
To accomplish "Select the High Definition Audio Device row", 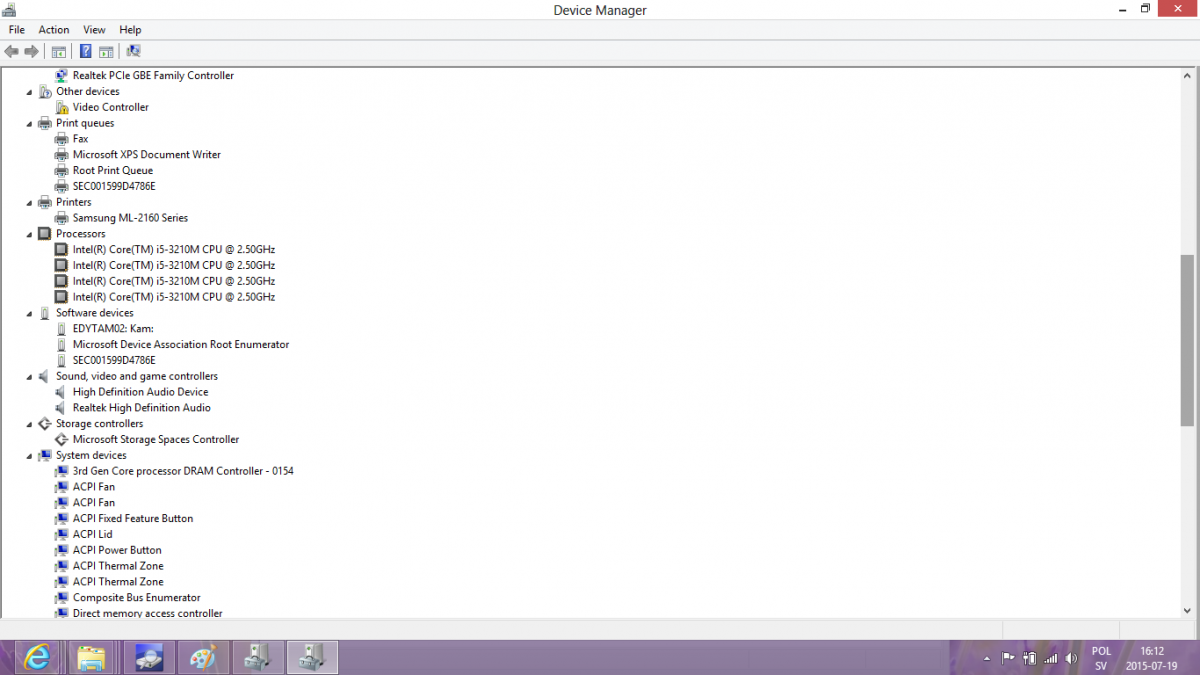I will 141,392.
